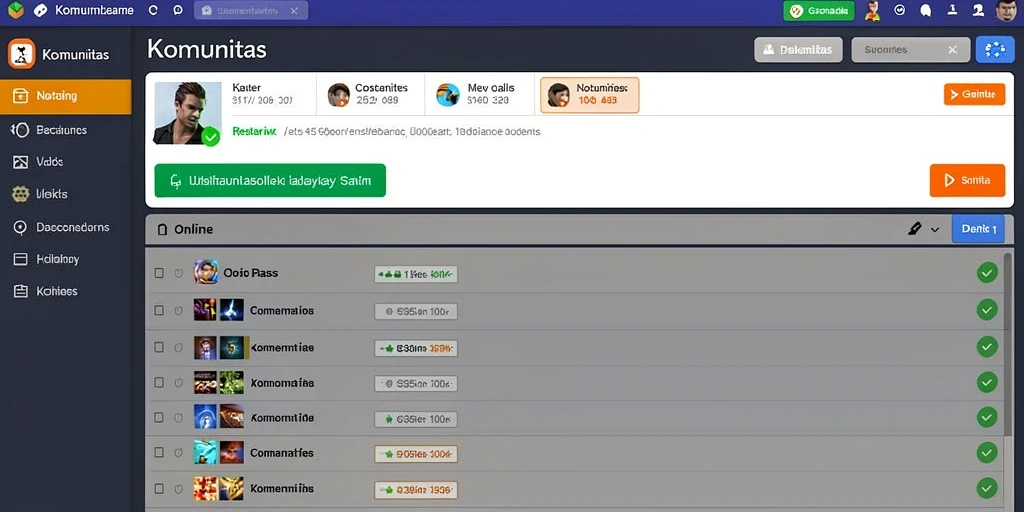The width and height of the screenshot is (1024, 512).
Task: Select the Notaing sidebar item
Action: tap(65, 96)
